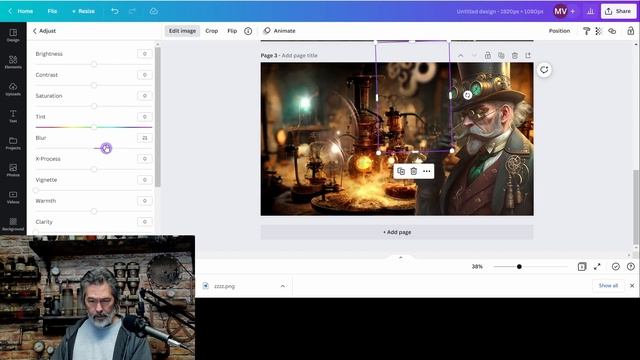Open the Projects sidebar tab
The width and height of the screenshot is (640, 360).
tap(13, 143)
